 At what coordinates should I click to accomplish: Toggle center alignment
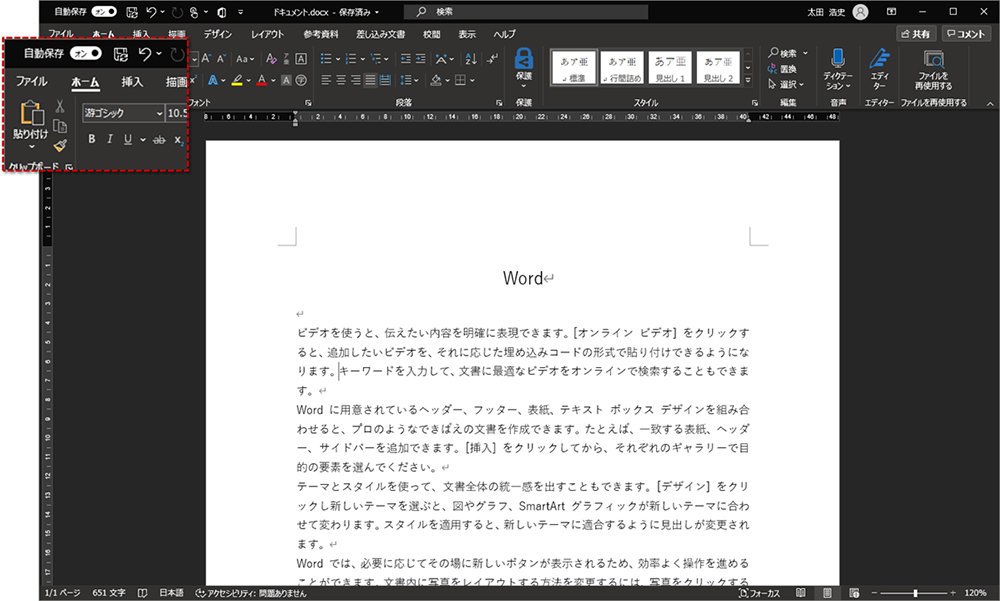[x=341, y=80]
